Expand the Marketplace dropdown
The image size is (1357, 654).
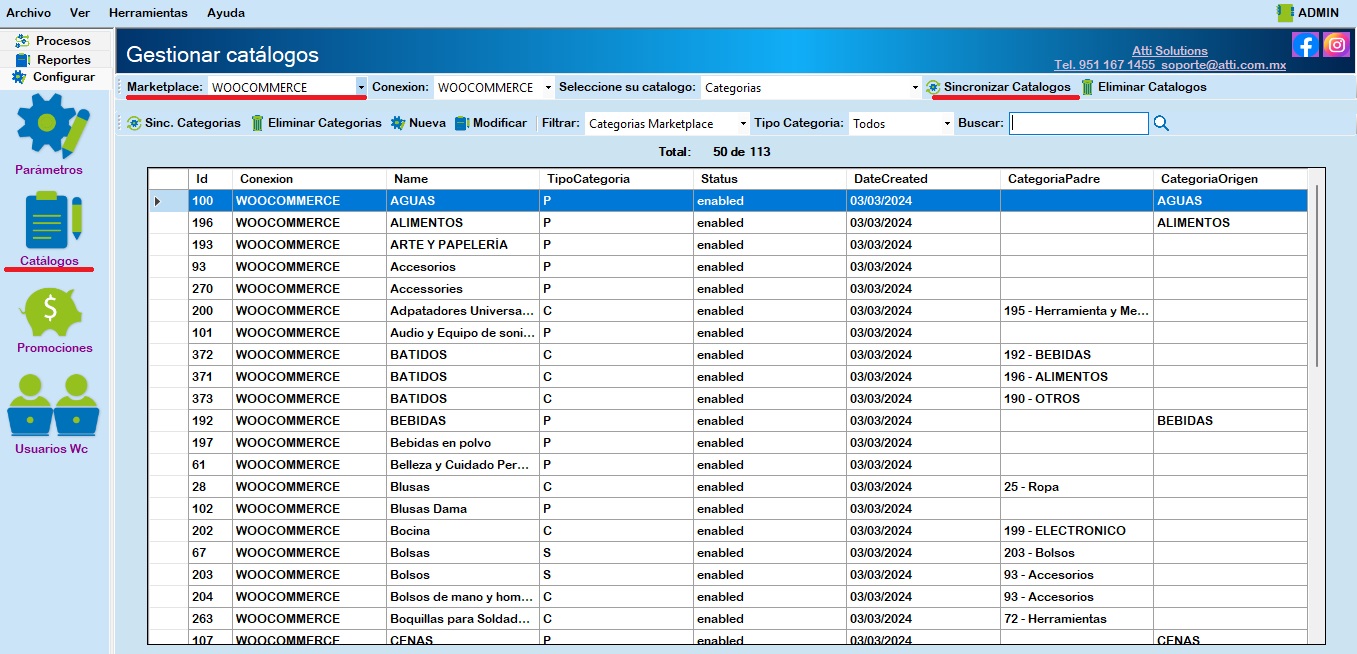[x=361, y=88]
